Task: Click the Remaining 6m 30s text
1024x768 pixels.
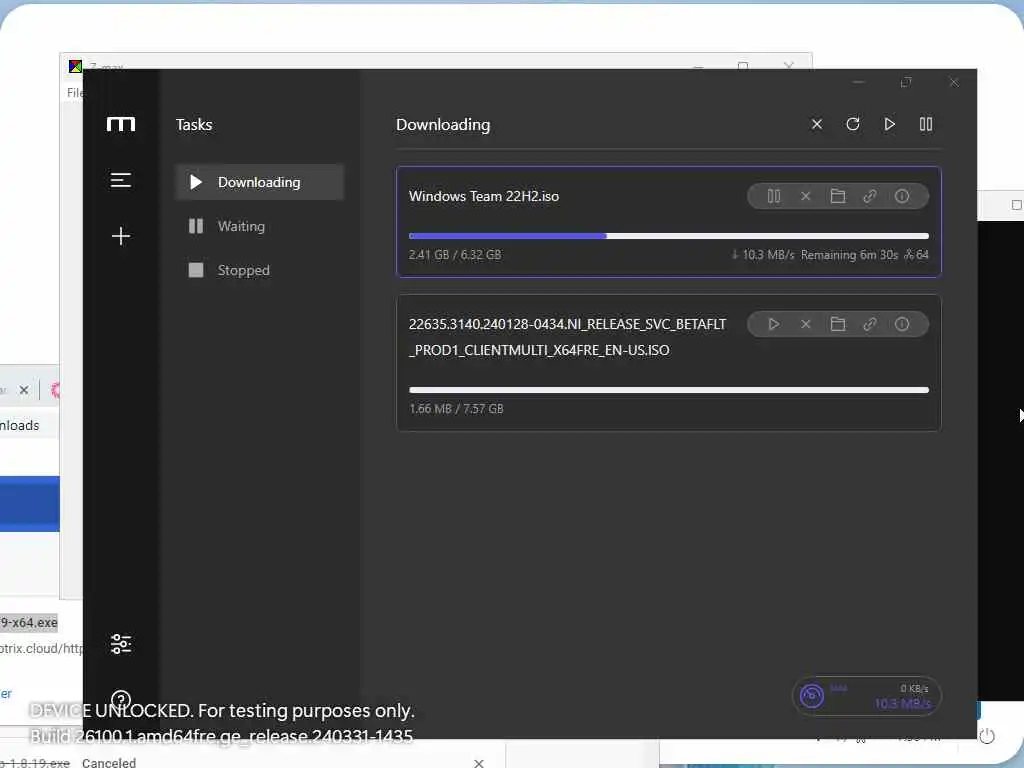Action: click(x=849, y=255)
